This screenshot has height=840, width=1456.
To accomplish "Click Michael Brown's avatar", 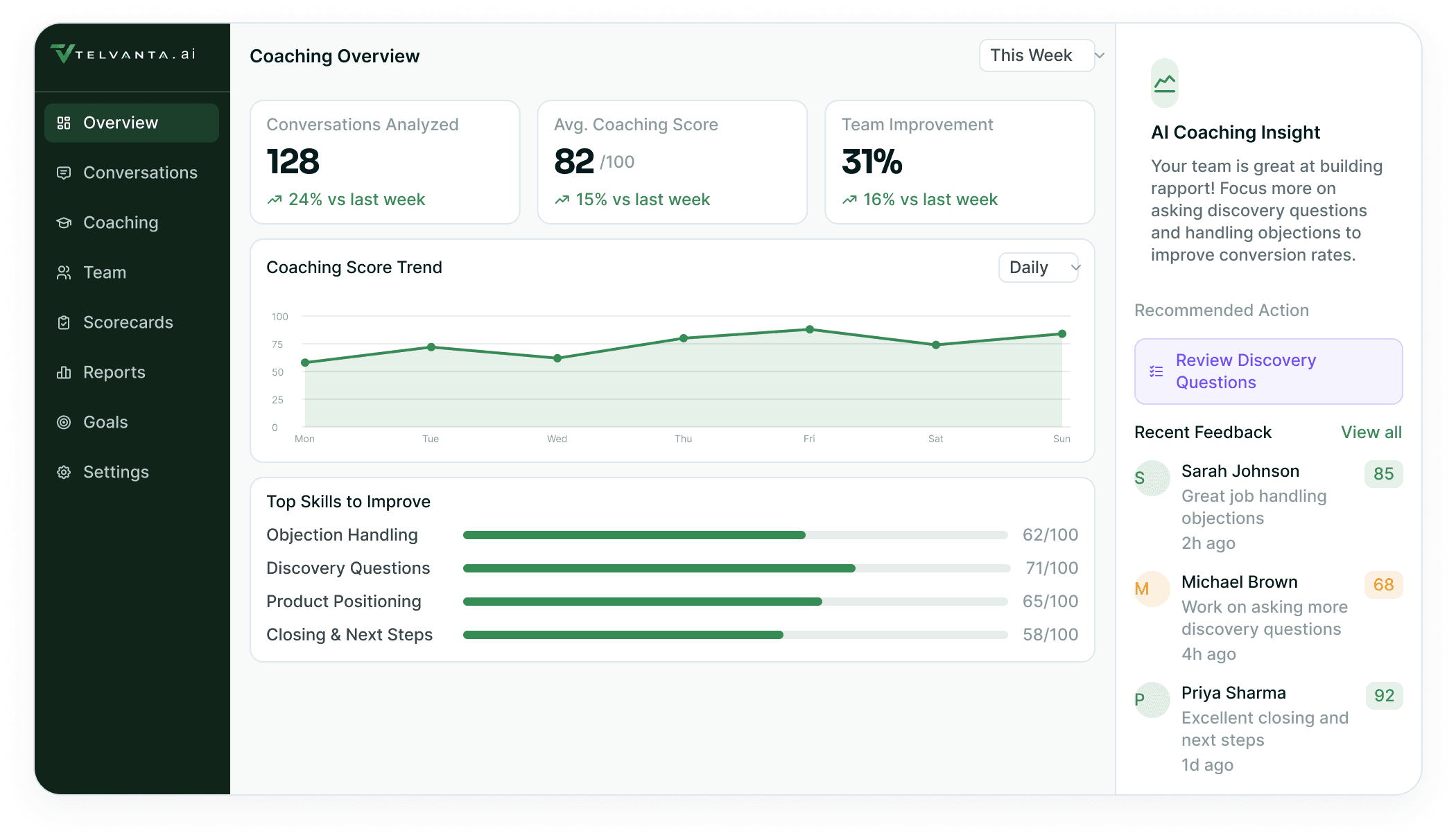I will pyautogui.click(x=1152, y=589).
